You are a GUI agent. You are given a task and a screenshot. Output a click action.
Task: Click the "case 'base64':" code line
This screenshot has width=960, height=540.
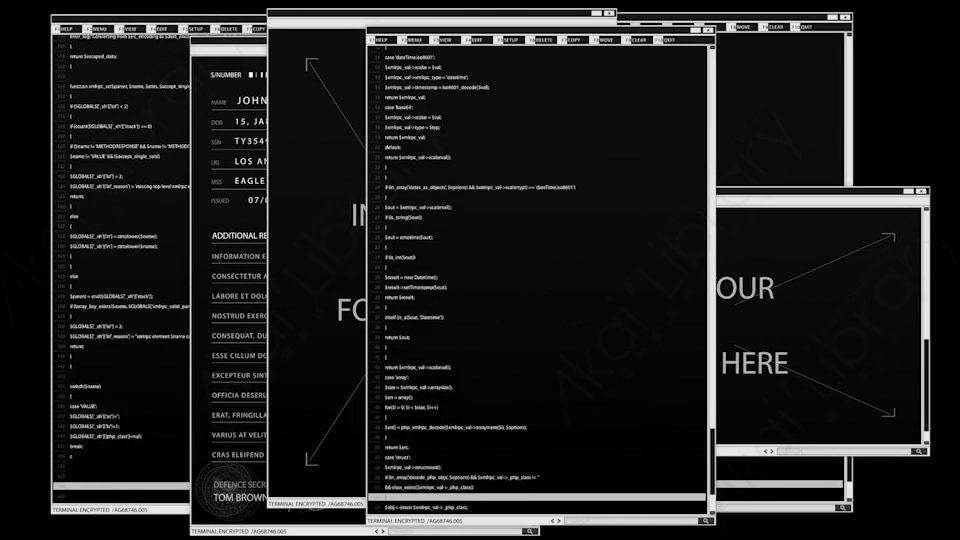click(x=399, y=107)
